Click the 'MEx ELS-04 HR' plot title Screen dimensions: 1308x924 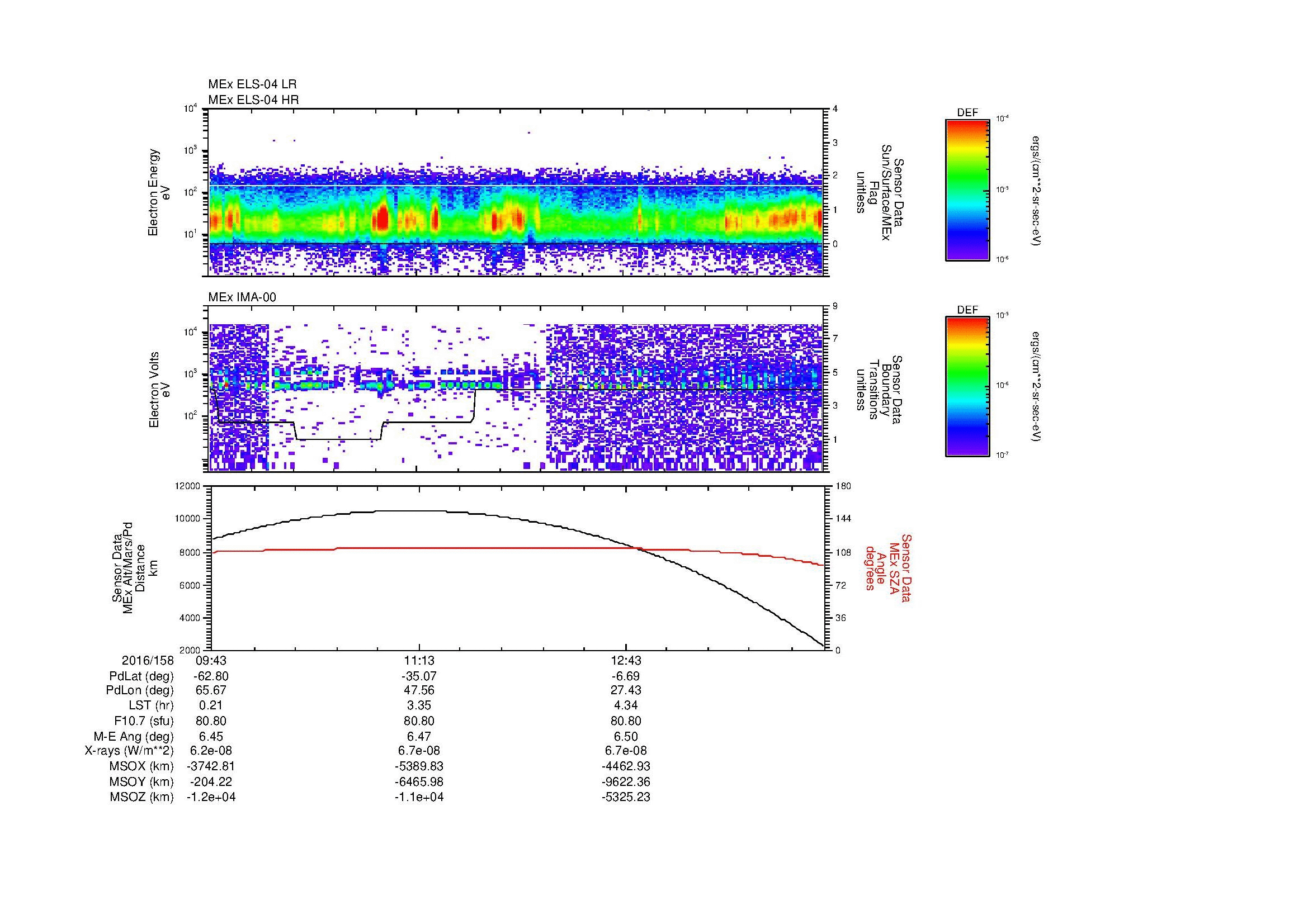253,100
